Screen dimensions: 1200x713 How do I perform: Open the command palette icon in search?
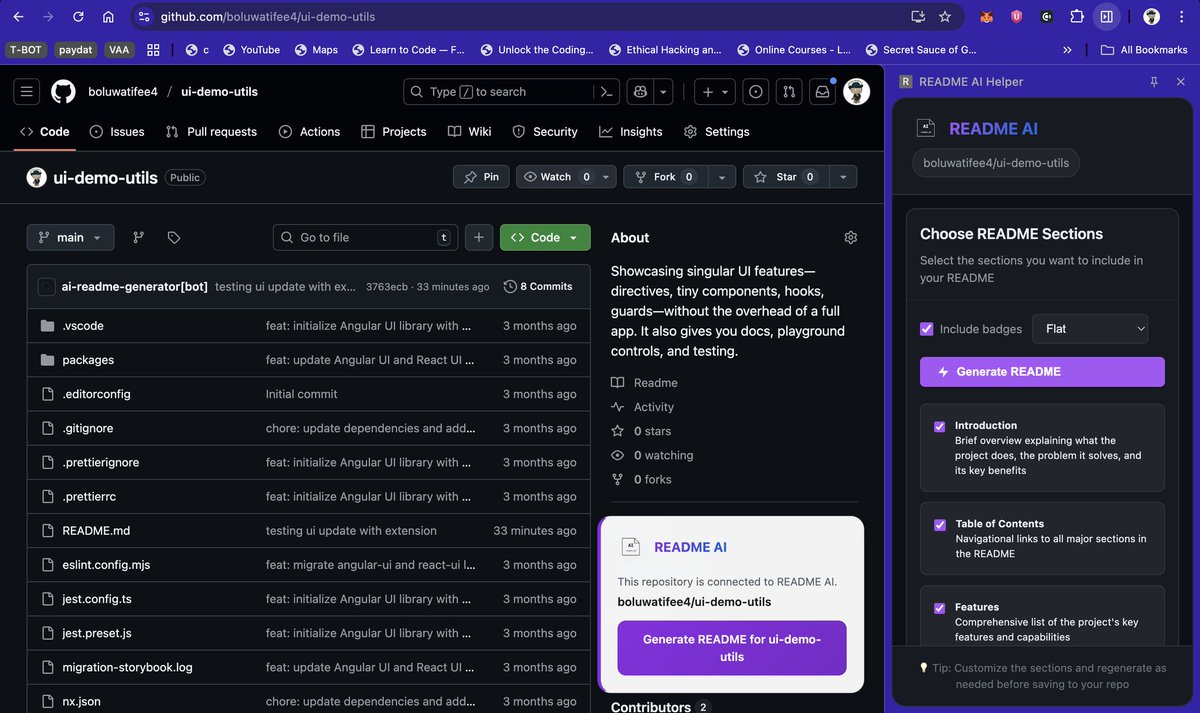point(605,91)
